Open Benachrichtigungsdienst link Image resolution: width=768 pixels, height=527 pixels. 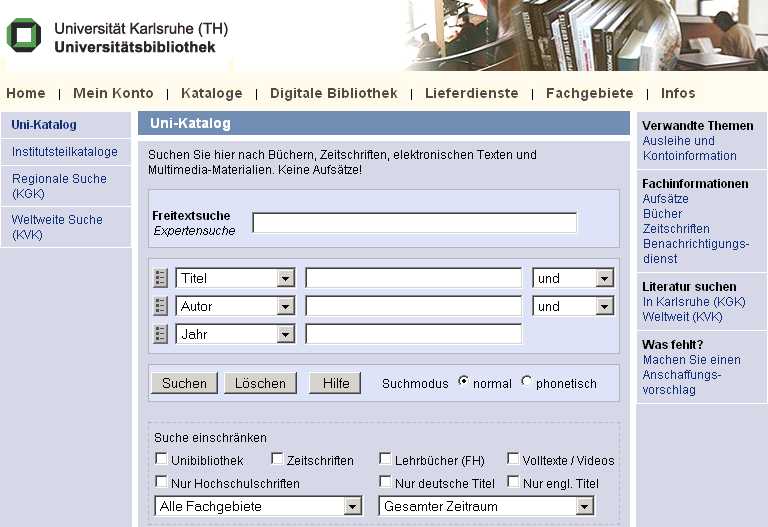696,251
